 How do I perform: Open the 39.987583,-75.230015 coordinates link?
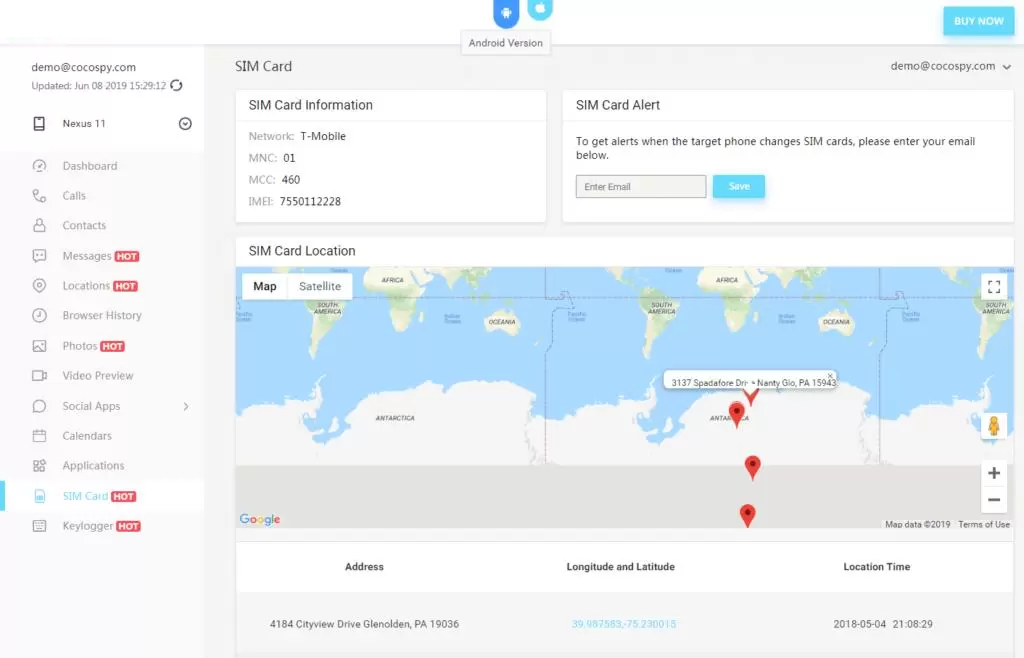click(x=624, y=624)
